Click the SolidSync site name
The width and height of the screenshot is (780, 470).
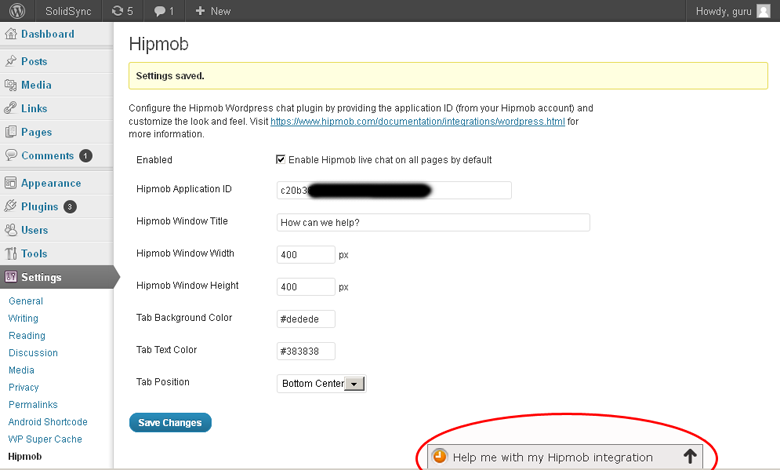tap(68, 11)
